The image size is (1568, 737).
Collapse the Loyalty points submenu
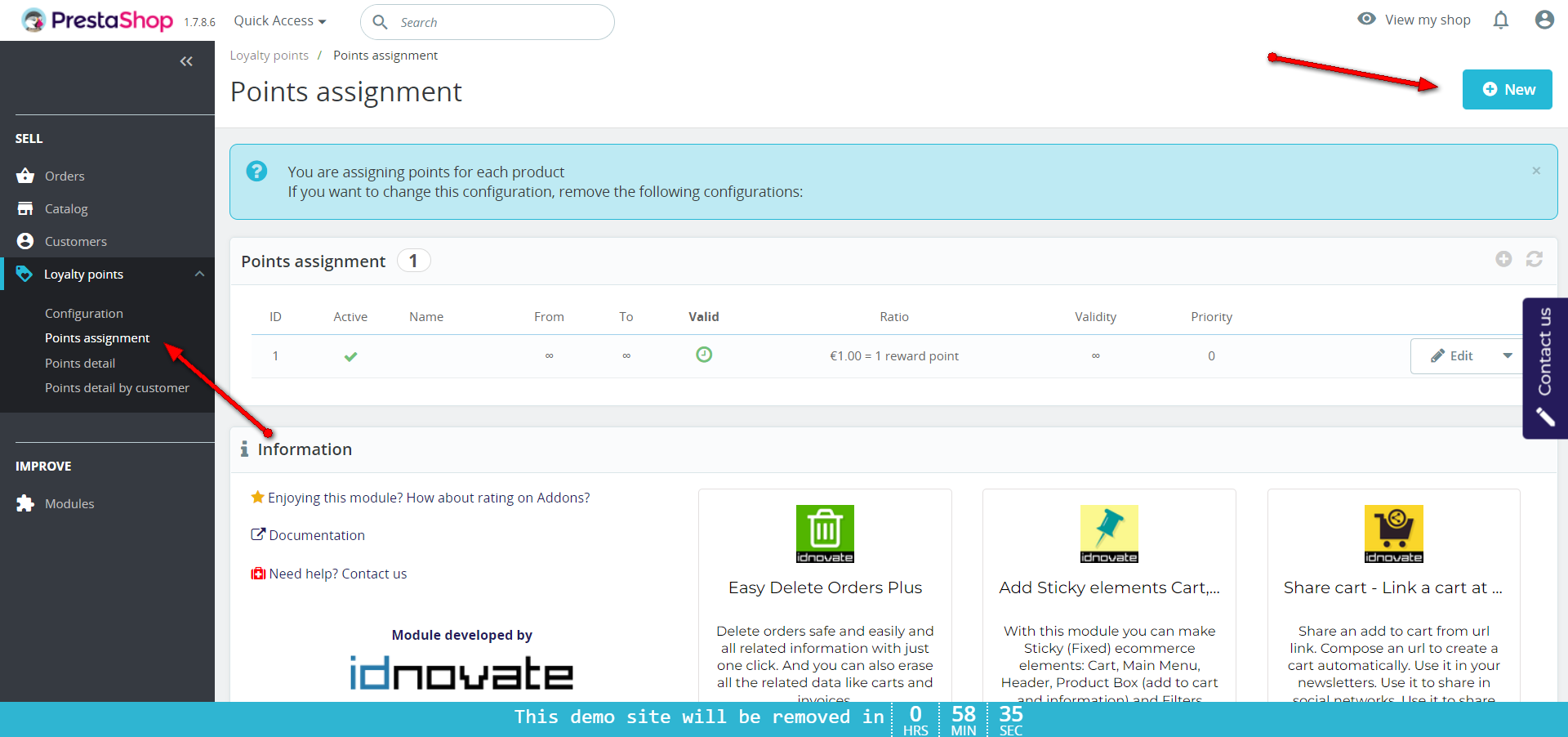pyautogui.click(x=199, y=274)
